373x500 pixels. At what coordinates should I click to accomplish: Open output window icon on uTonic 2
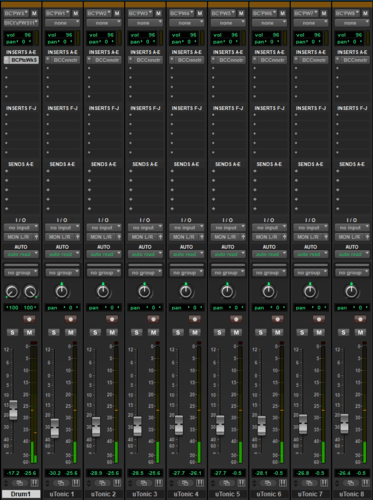point(102,483)
